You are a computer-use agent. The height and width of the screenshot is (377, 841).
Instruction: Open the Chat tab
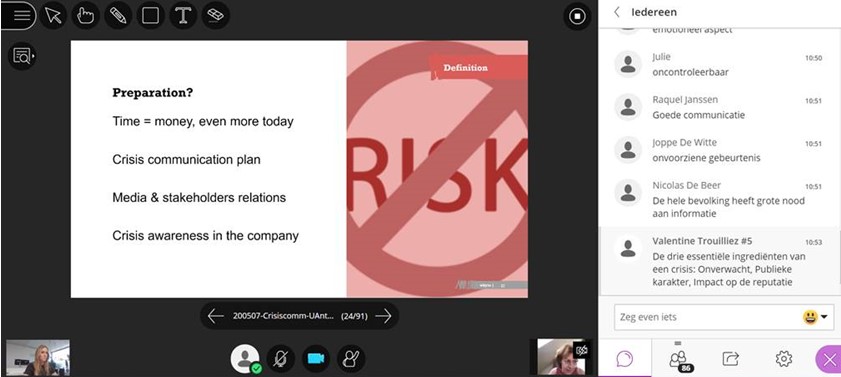625,358
